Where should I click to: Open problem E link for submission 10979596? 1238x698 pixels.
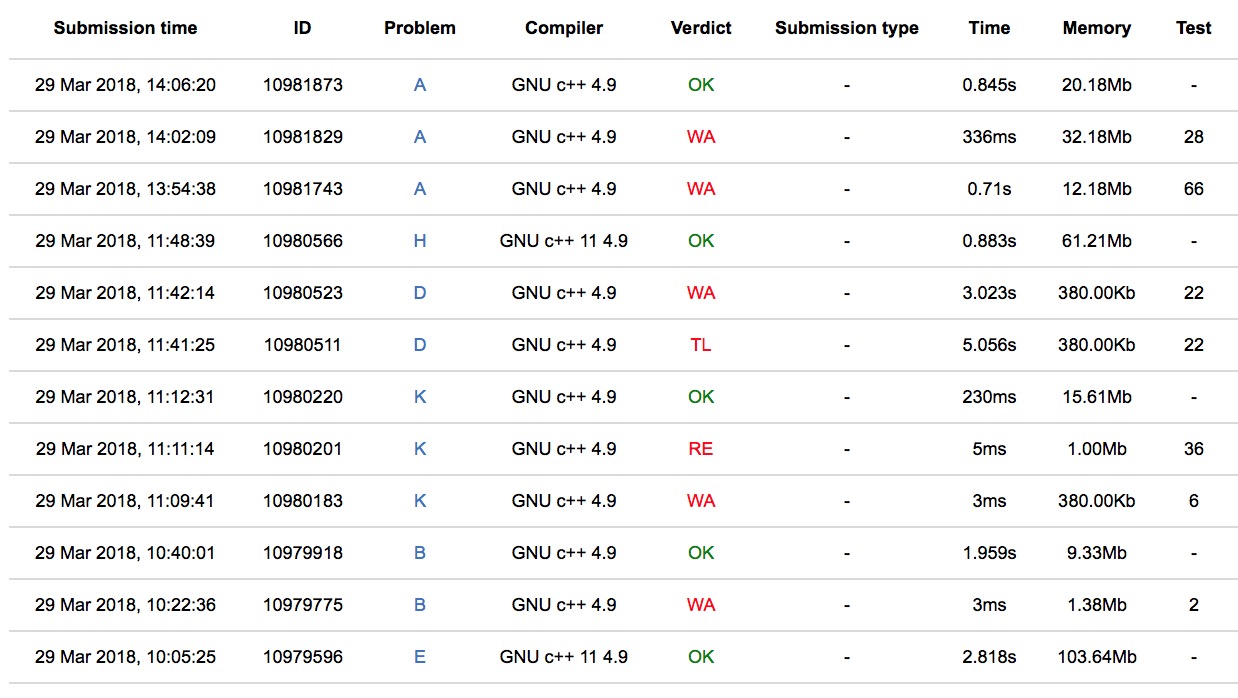point(420,657)
